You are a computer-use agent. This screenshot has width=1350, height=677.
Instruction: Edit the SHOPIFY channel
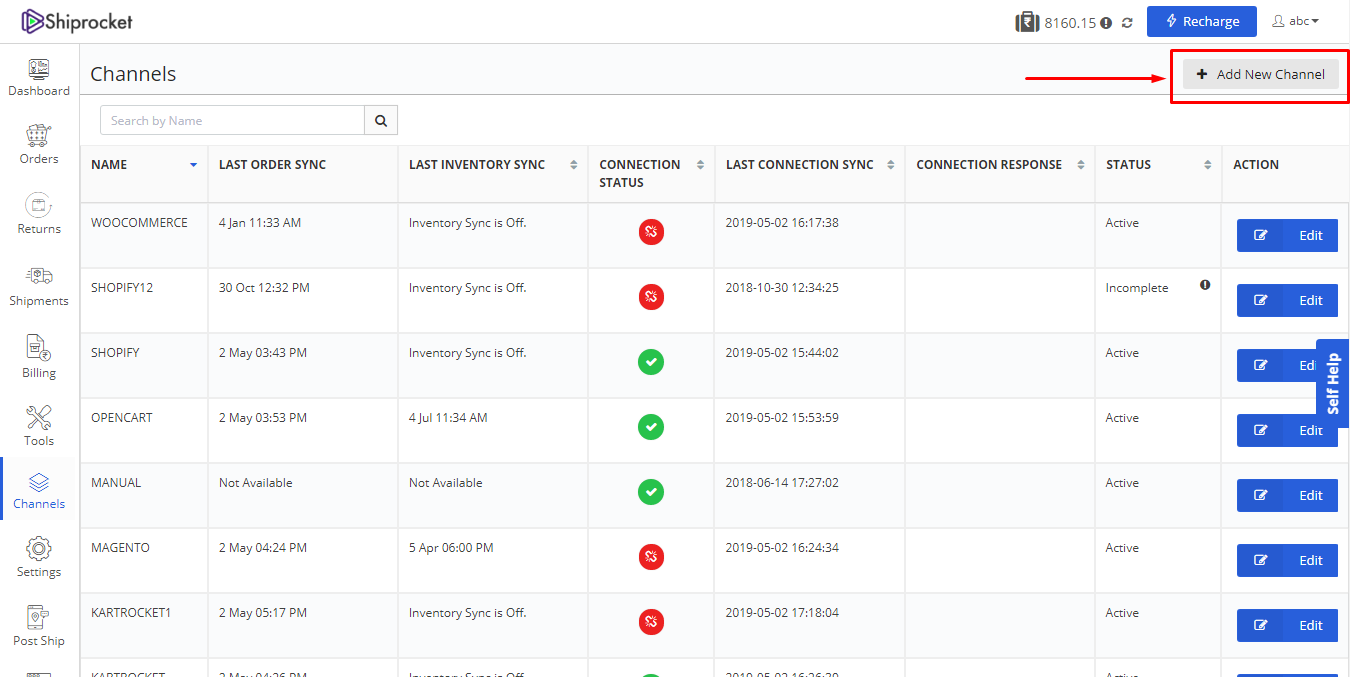(x=1277, y=366)
